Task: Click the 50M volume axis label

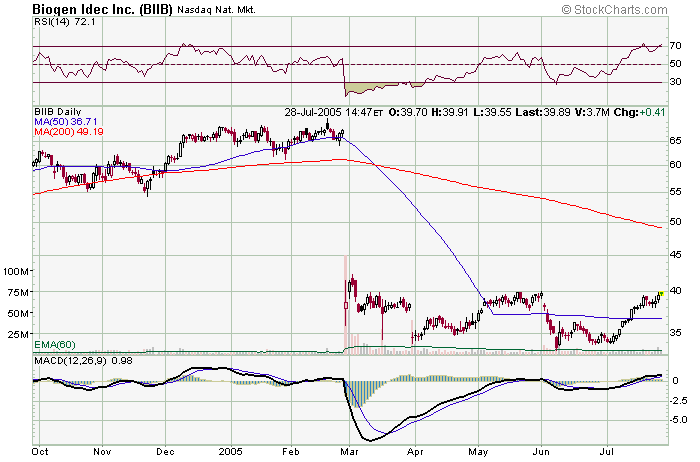Action: point(19,313)
